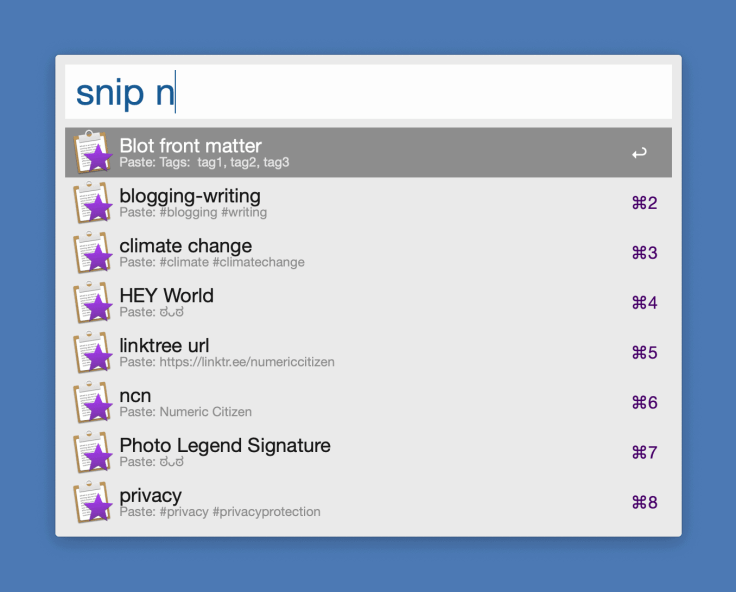Click "Paste: Tags: tag1, tag2, tag3" subtitle
Viewport: 736px width, 592px height.
click(x=204, y=162)
